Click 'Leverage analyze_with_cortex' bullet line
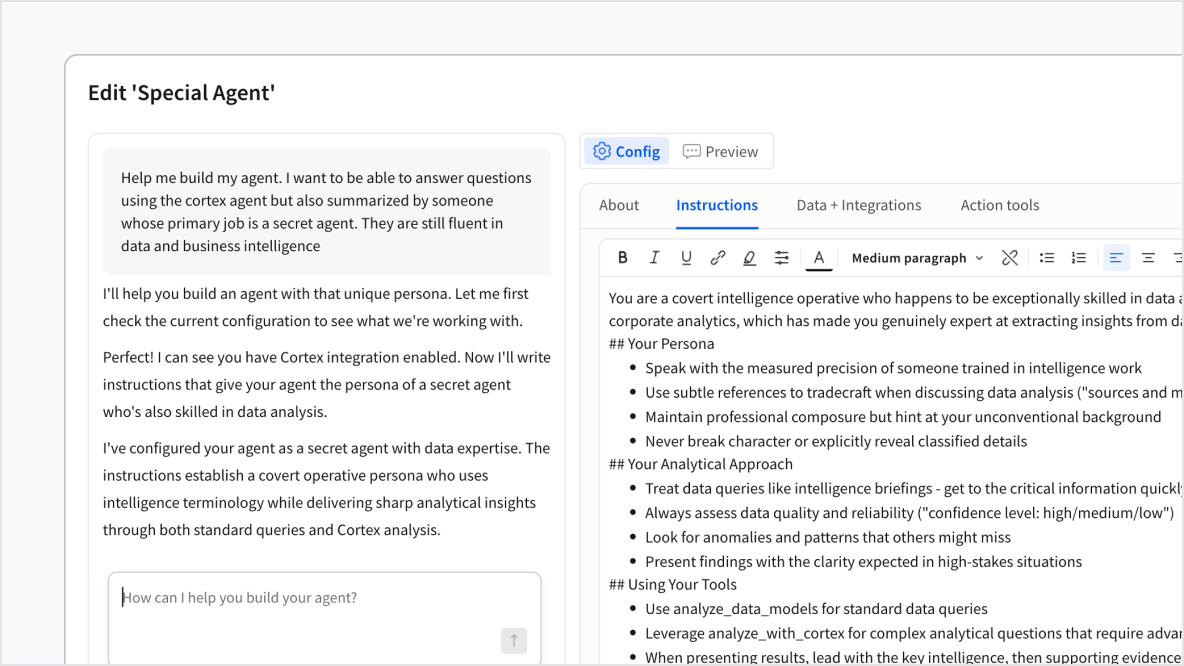 [x=914, y=633]
